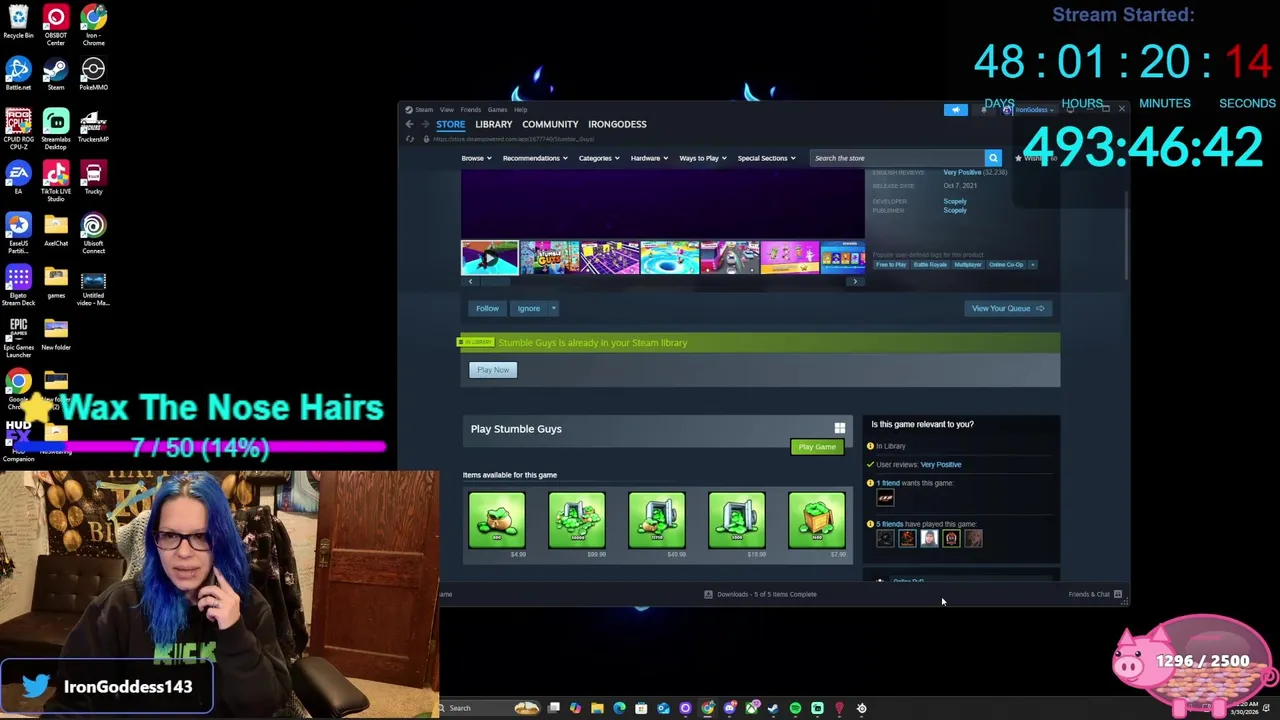Open CPUID ROG CPU-Z desktop icon
Screen dimensions: 1280x720
[18, 129]
